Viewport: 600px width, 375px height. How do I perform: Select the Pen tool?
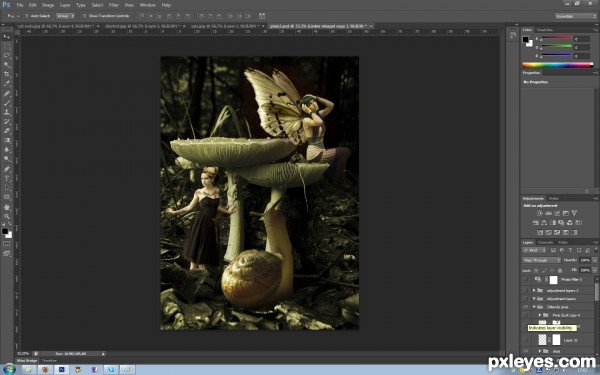click(x=7, y=169)
